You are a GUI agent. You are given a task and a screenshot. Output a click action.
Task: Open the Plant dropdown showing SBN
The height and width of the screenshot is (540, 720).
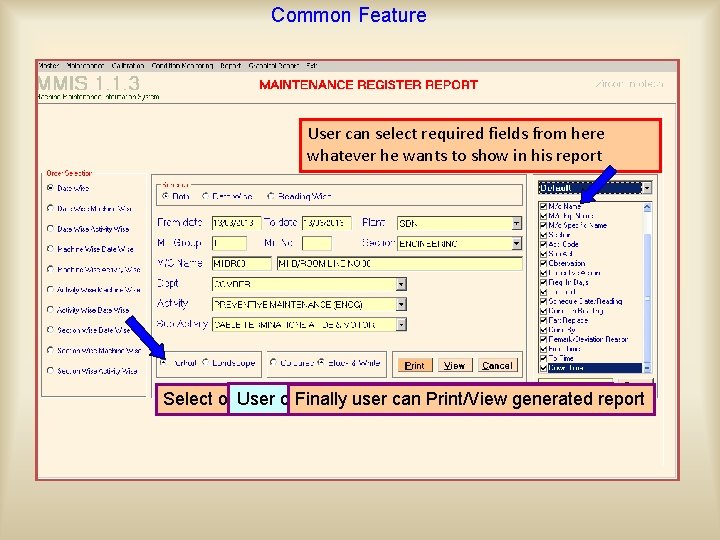pyautogui.click(x=517, y=223)
